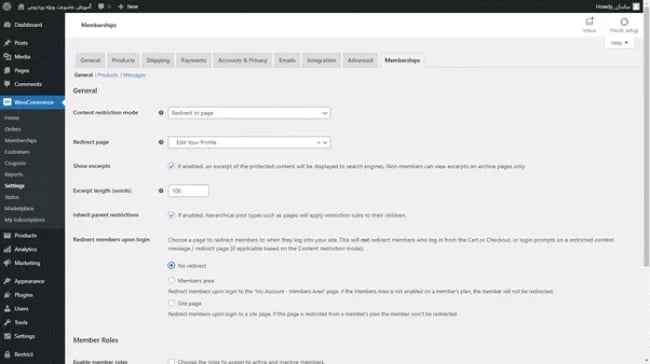Open the Restrict lock icon in sidebar

[x=7, y=354]
